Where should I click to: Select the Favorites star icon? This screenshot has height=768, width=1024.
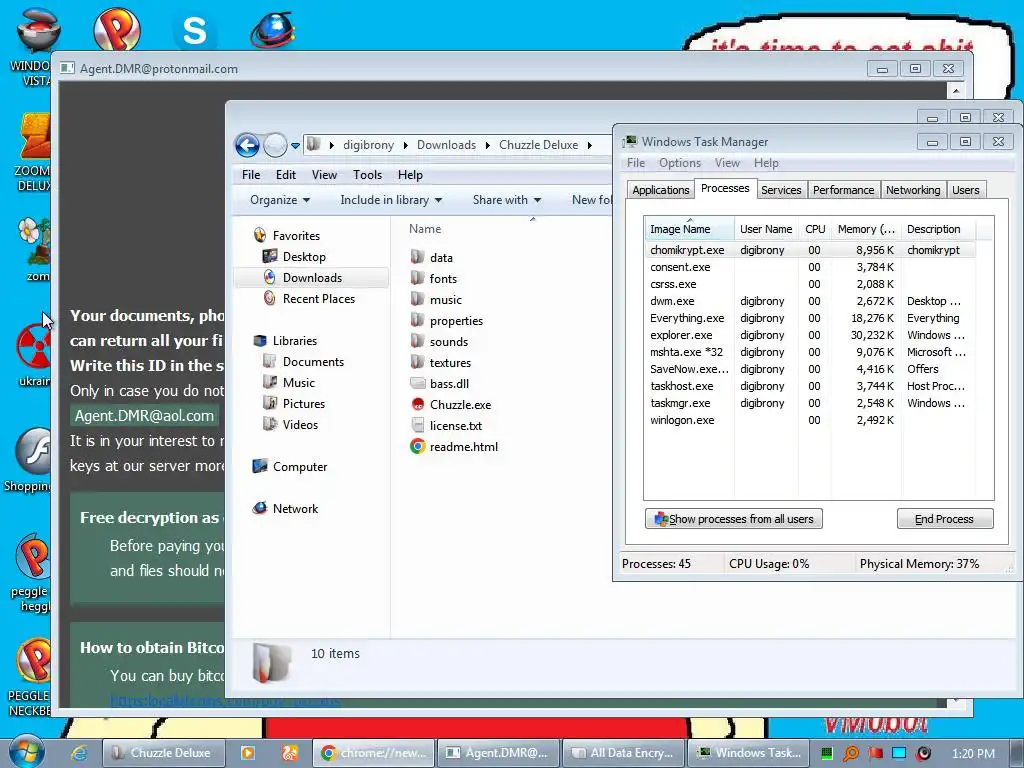260,235
